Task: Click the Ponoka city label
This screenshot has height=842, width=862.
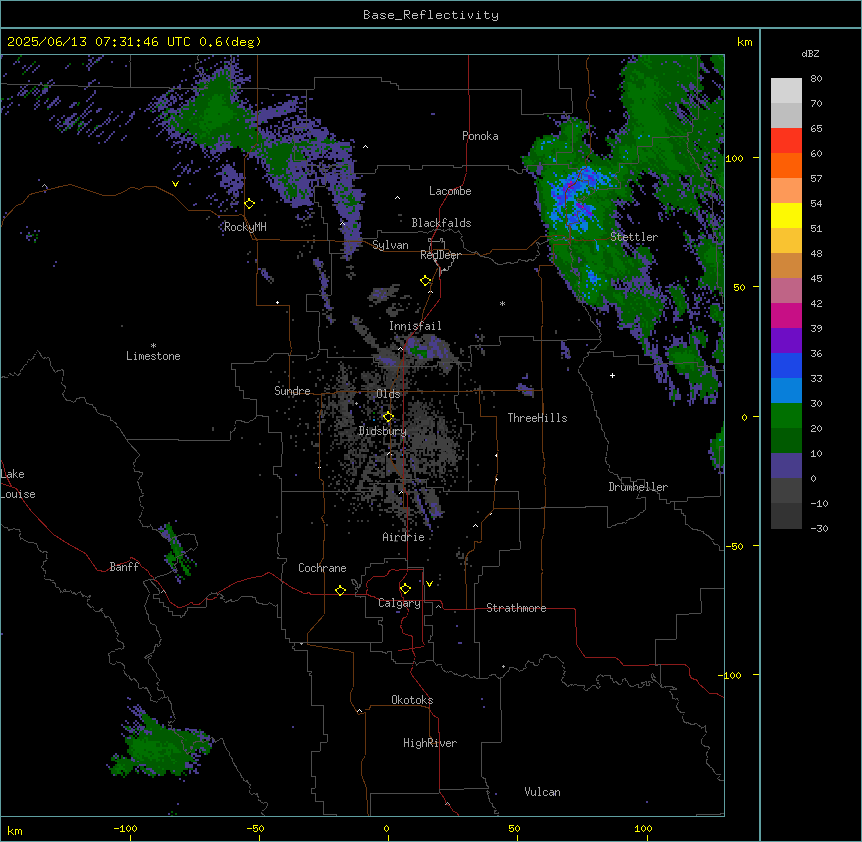Action: [480, 136]
